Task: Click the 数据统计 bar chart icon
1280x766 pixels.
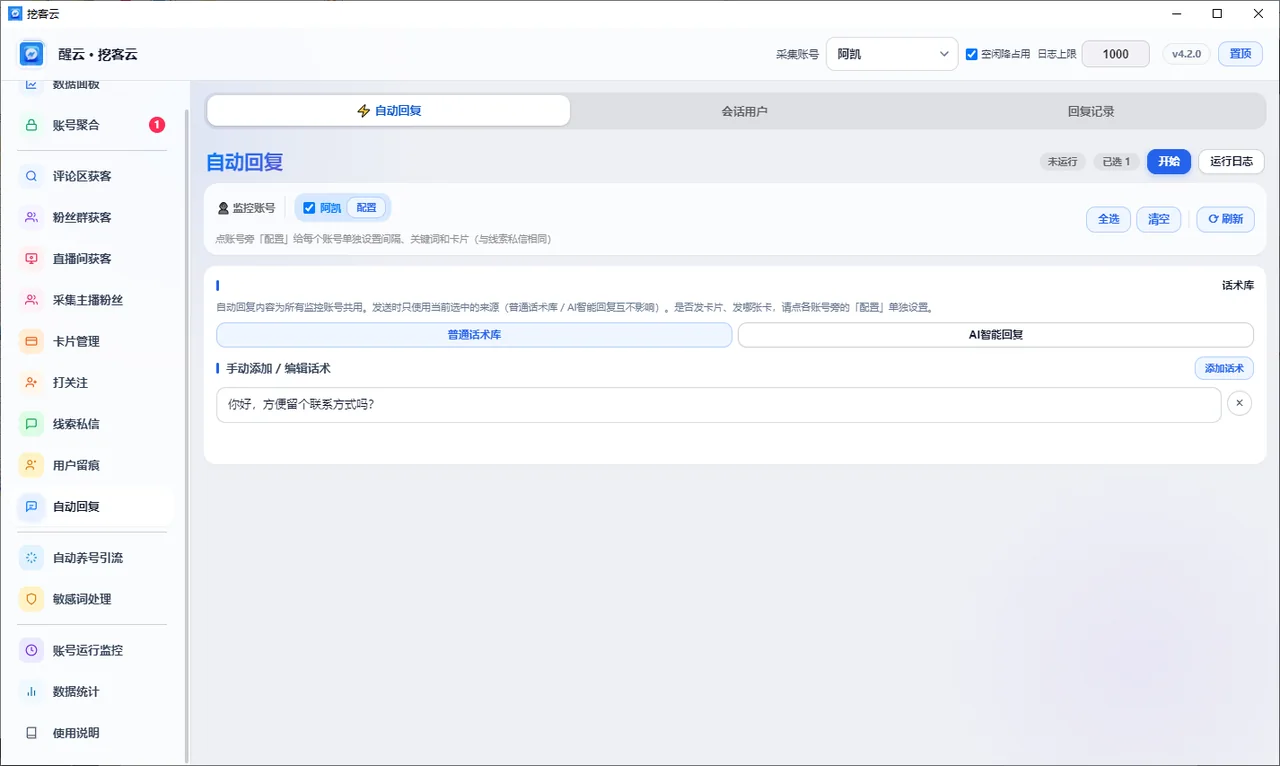Action: [x=31, y=692]
